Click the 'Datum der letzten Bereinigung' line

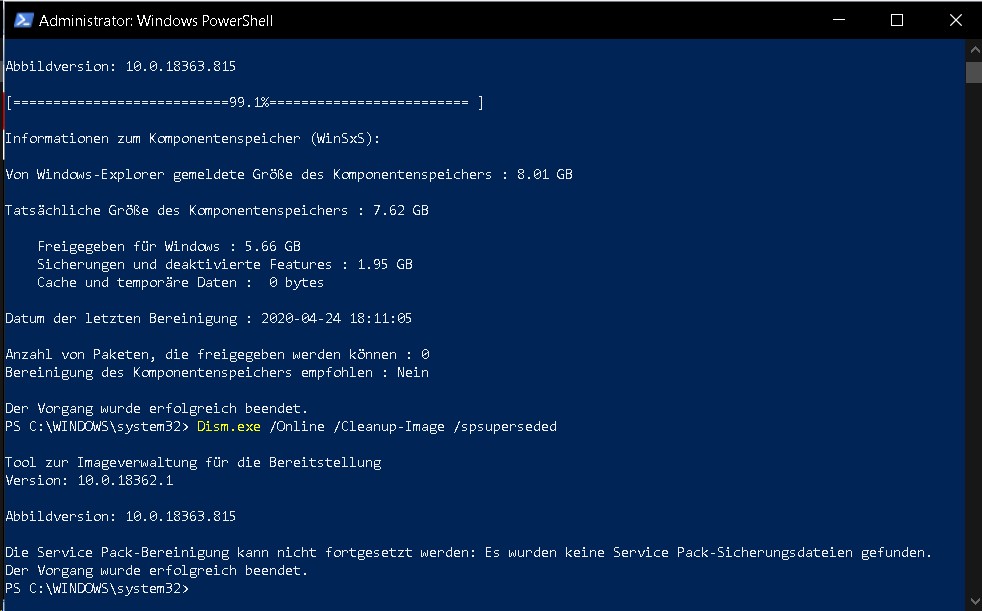coord(209,319)
